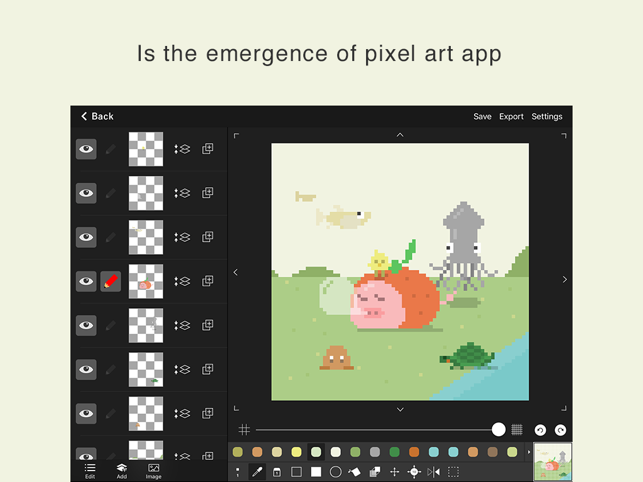Activate pencil edit on pale fish layer
This screenshot has height=482, width=643.
coord(111,237)
